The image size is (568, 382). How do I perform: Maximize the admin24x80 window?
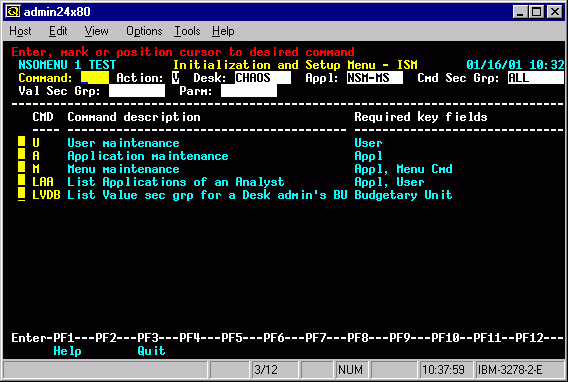536,12
